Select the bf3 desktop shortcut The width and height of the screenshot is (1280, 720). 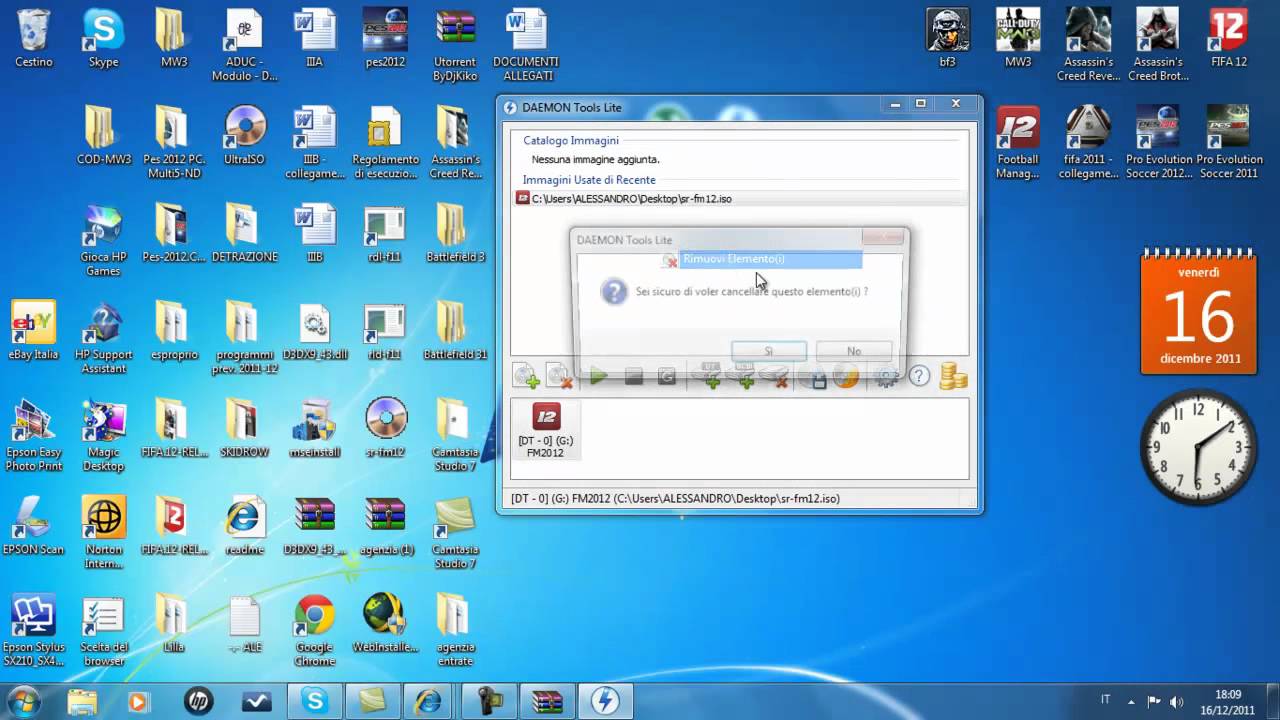(x=947, y=39)
